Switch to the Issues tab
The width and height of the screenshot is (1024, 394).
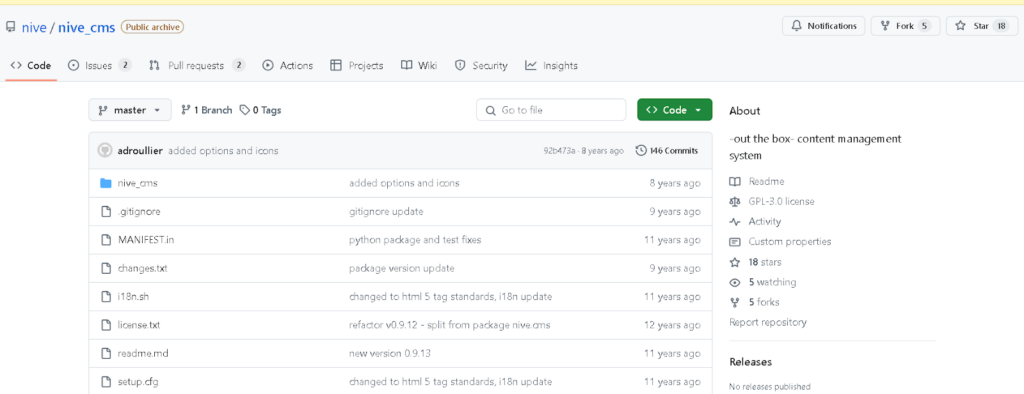[x=100, y=65]
